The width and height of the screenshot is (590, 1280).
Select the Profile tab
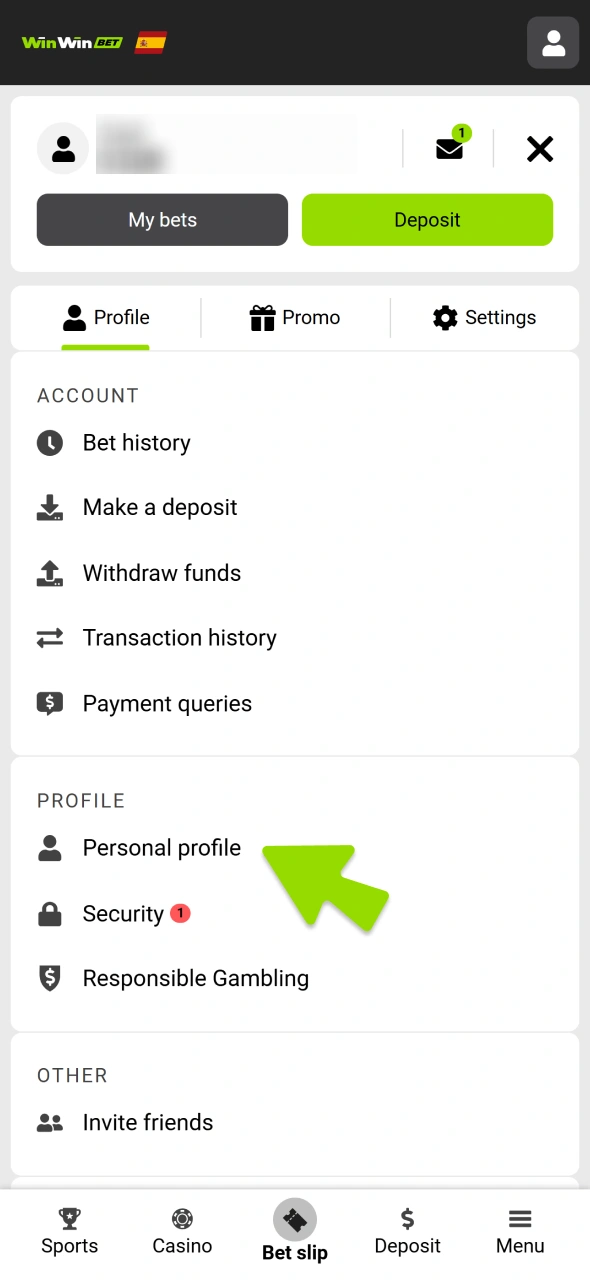(106, 317)
